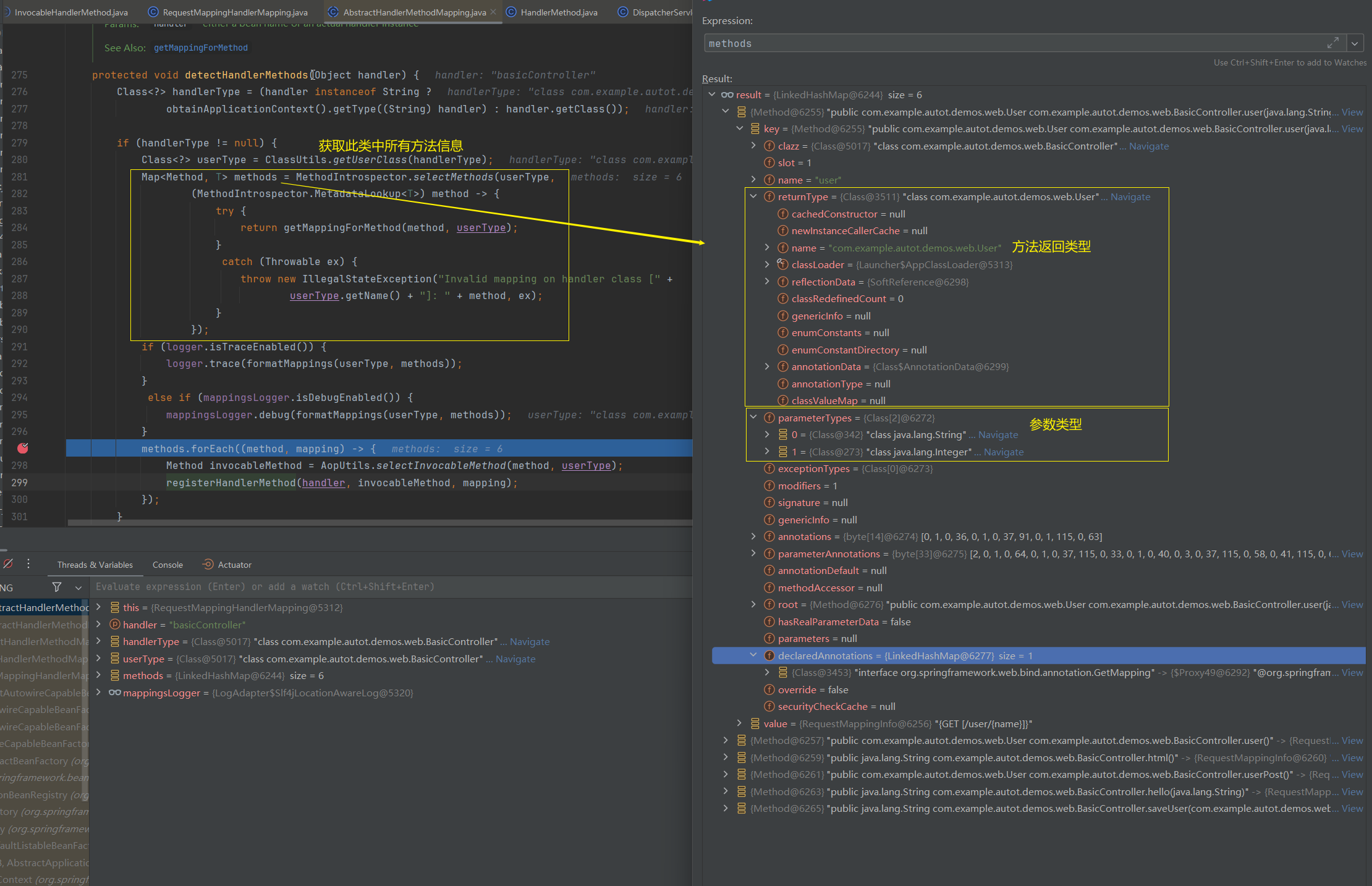Click the Actuator tab icon
The image size is (1372, 886).
pos(208,565)
